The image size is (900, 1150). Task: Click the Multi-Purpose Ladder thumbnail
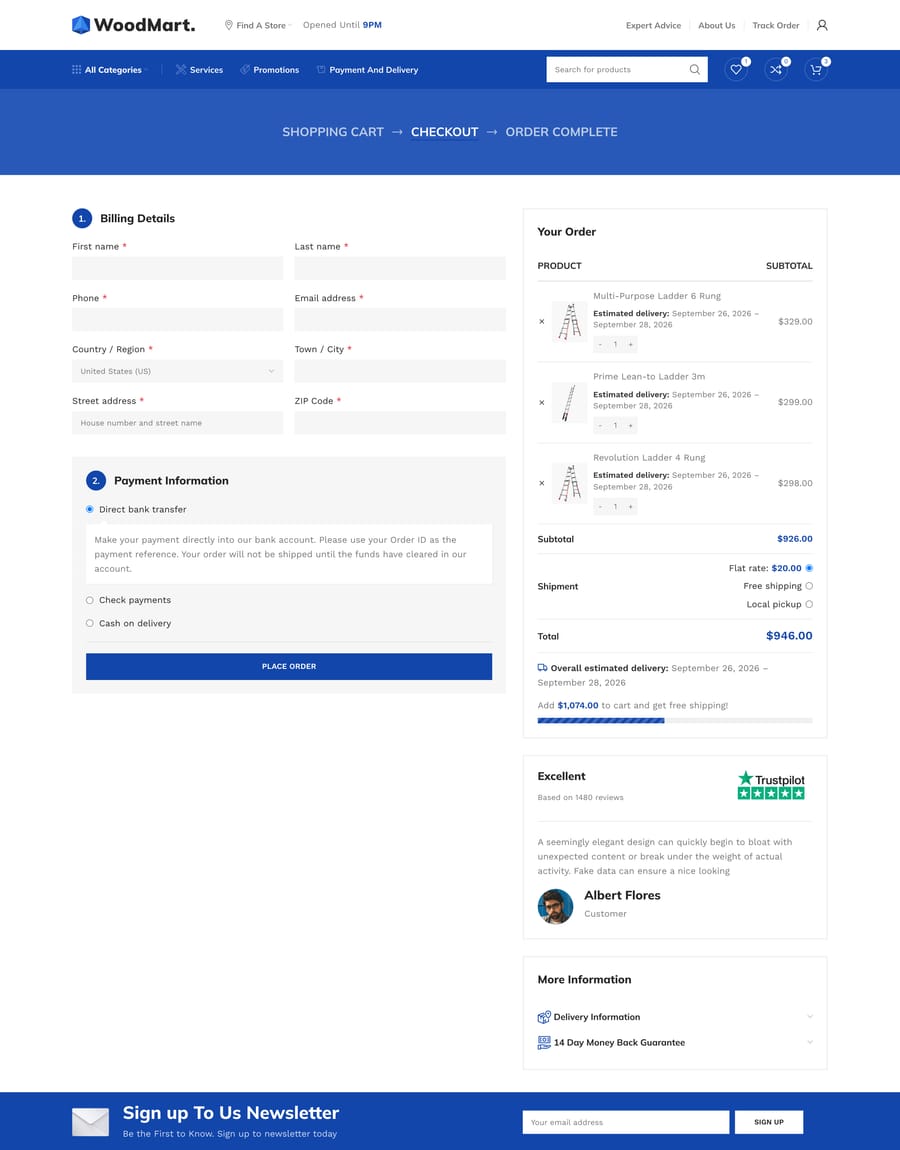(569, 321)
